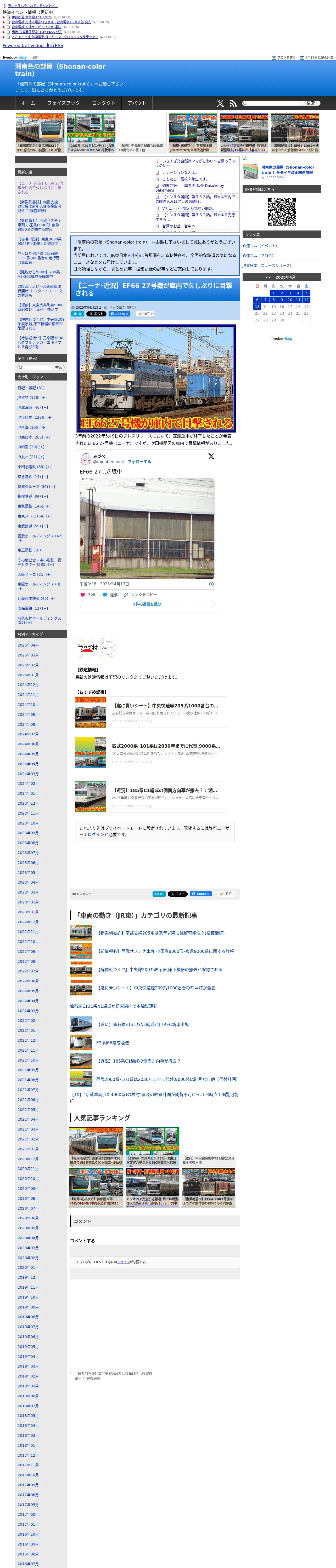336x1568 pixels.
Task: Like the embedded tweet with the heart icon
Action: pos(83,595)
